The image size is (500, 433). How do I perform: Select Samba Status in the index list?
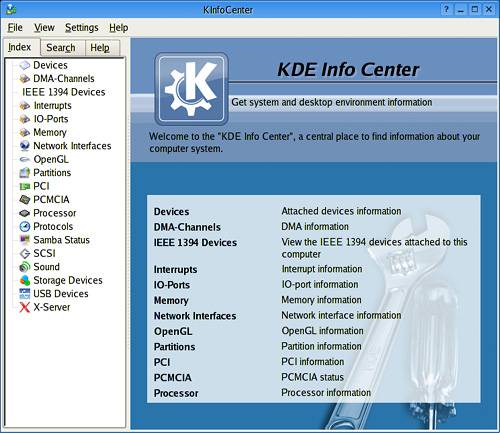coord(62,240)
